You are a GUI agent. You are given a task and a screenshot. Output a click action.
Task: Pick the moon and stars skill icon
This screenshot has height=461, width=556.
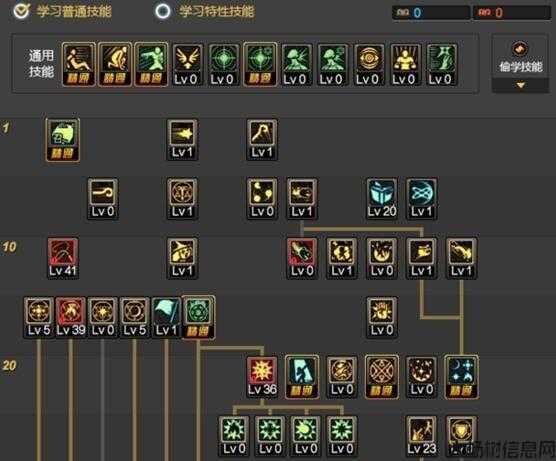coord(461,377)
